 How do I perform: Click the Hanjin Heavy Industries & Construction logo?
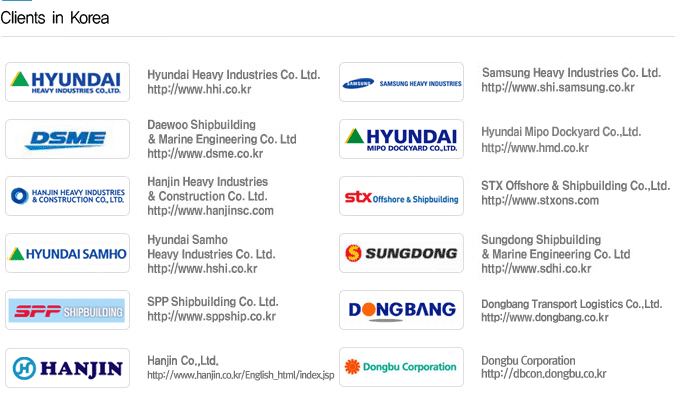(x=67, y=196)
